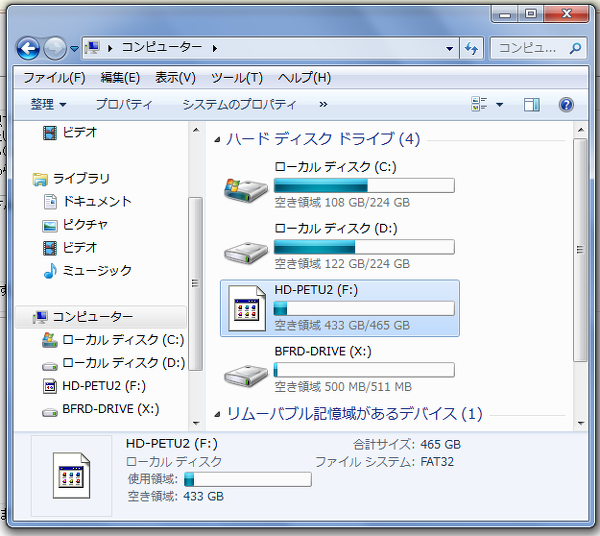Select the Local Disk (C:) drive icon

pos(245,186)
